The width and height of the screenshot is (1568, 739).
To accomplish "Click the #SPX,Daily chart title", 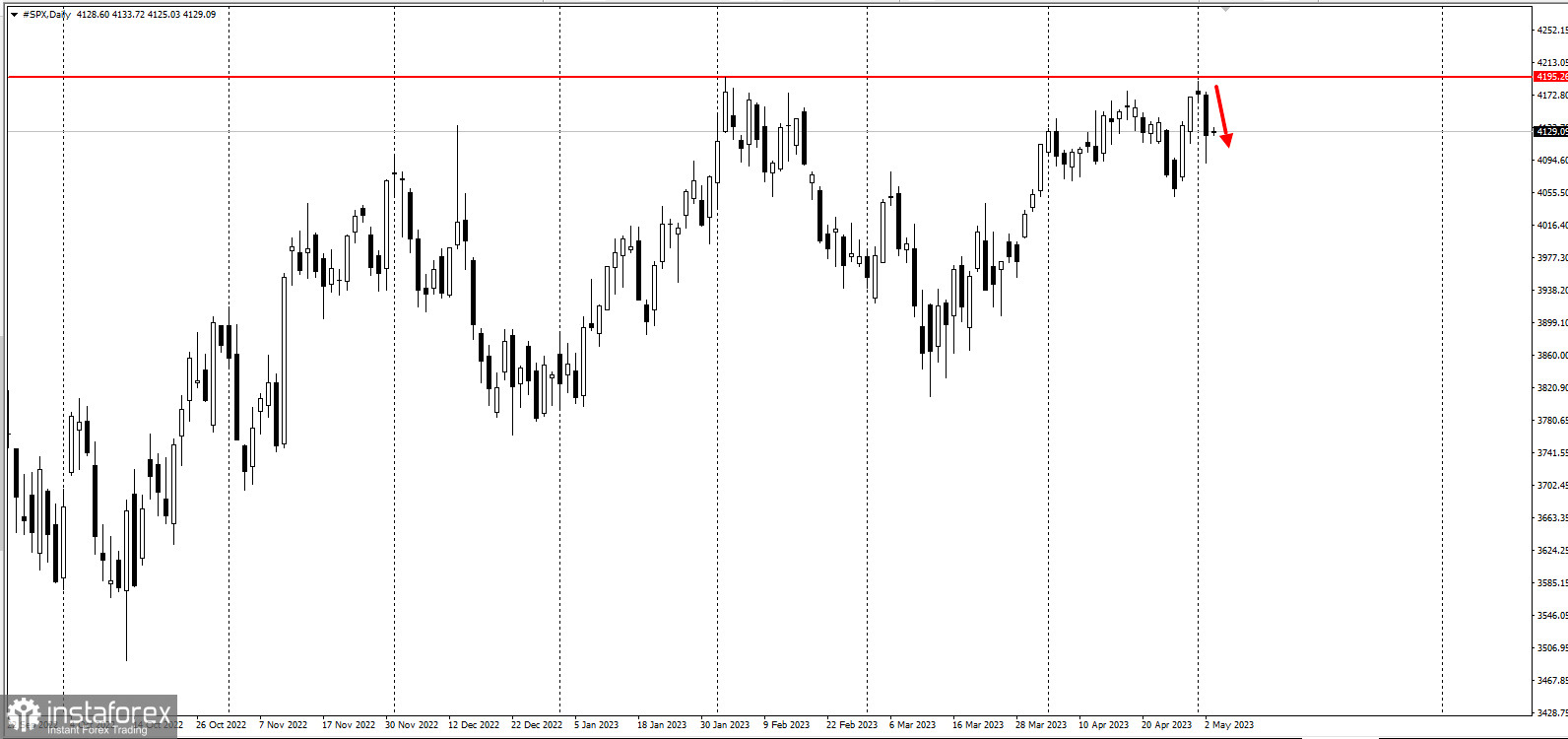I will tap(47, 14).
